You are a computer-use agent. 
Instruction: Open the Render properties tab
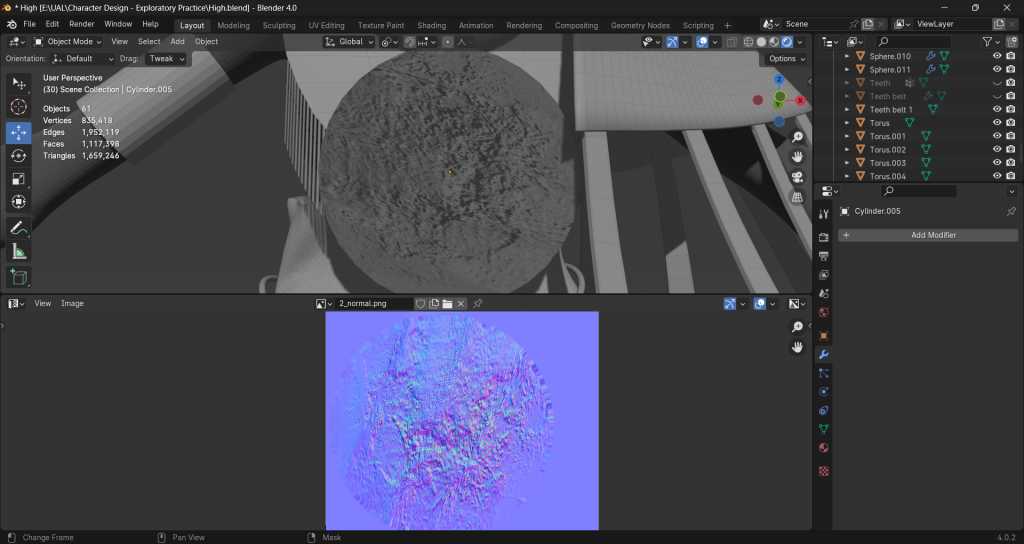point(824,237)
